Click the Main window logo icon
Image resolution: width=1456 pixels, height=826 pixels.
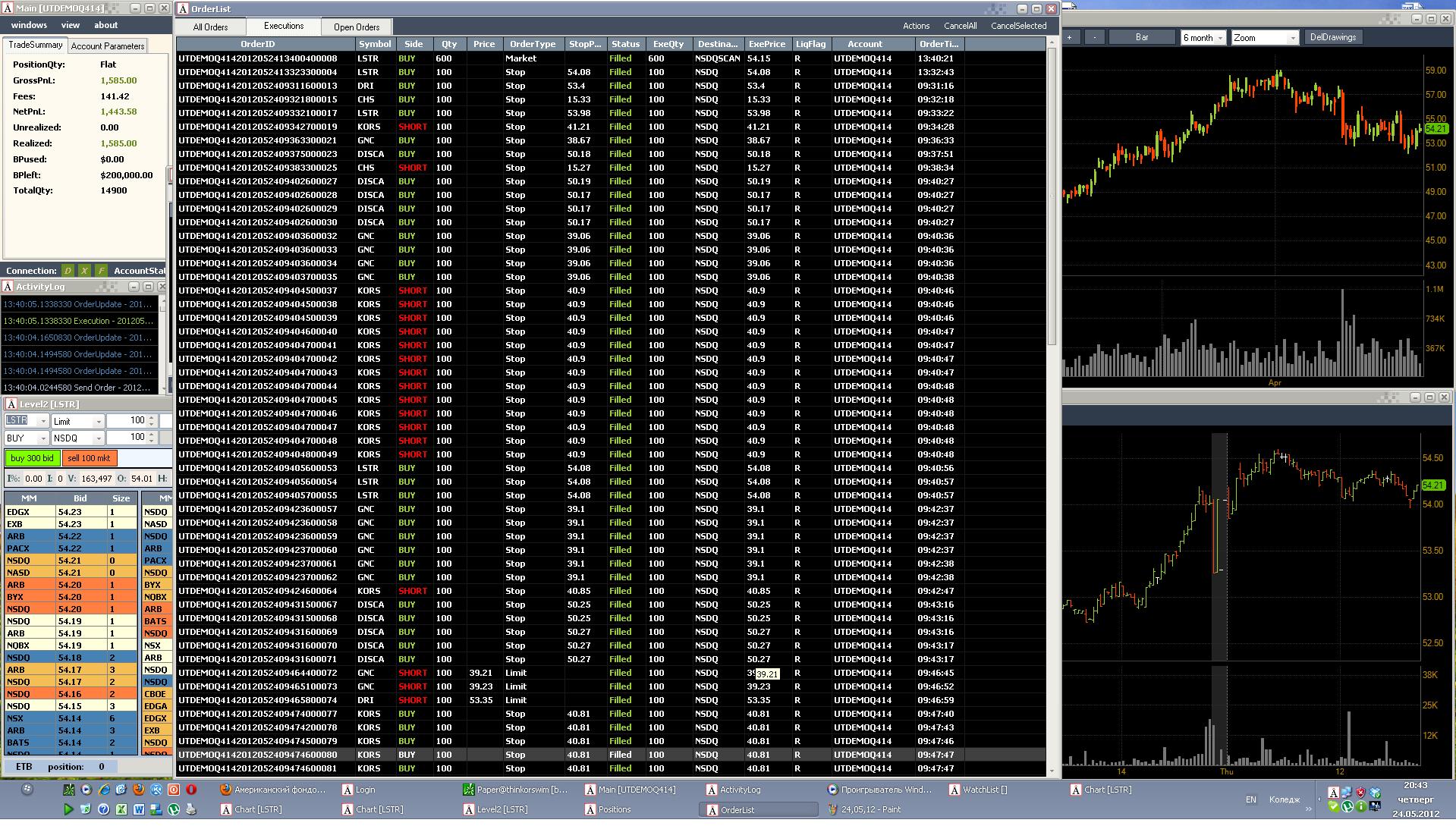pyautogui.click(x=8, y=8)
